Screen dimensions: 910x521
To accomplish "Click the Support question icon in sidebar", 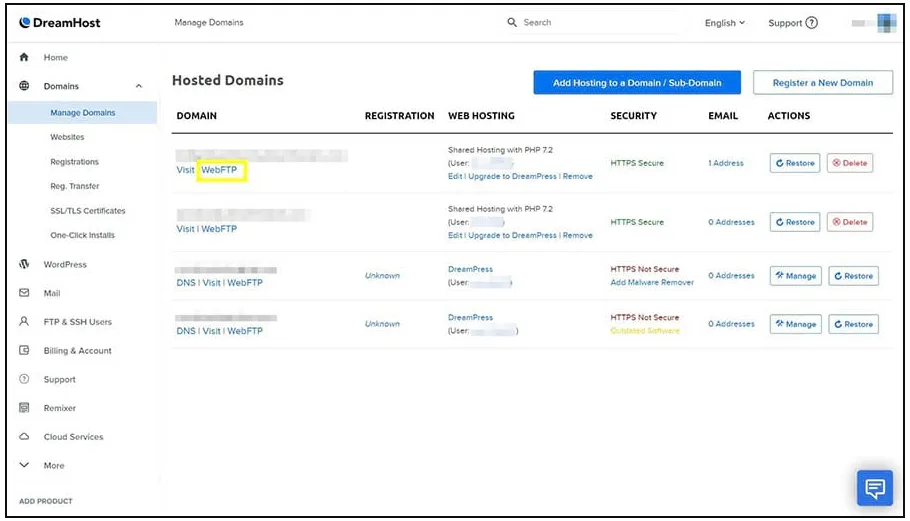I will pyautogui.click(x=24, y=379).
